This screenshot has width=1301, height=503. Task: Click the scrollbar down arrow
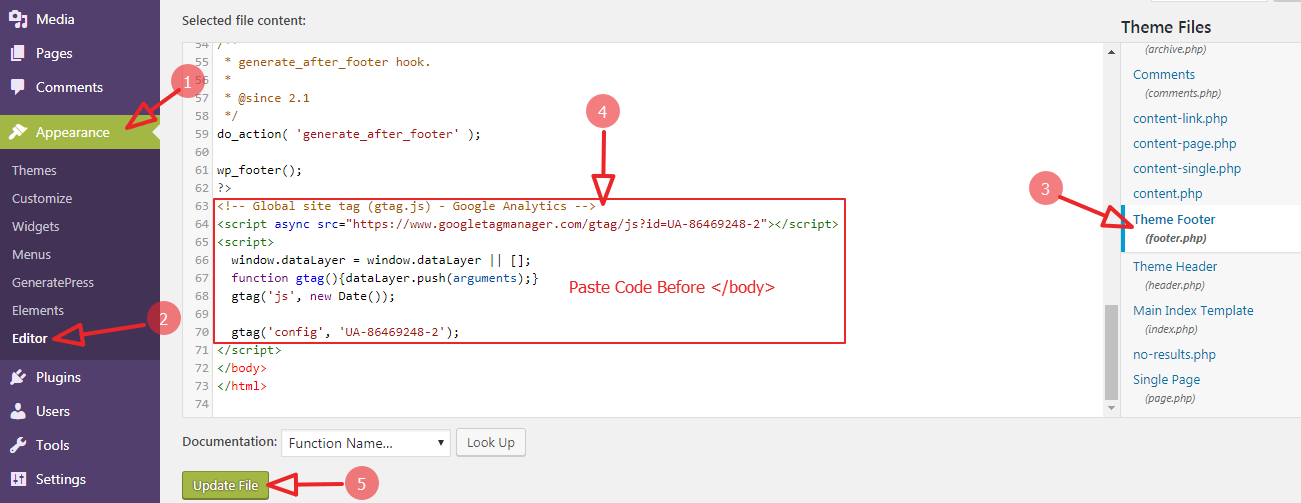1111,408
